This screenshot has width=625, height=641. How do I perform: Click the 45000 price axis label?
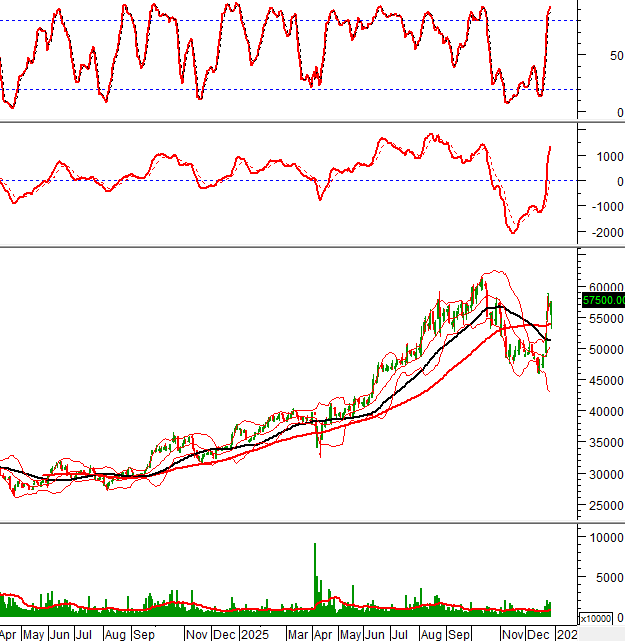(601, 381)
